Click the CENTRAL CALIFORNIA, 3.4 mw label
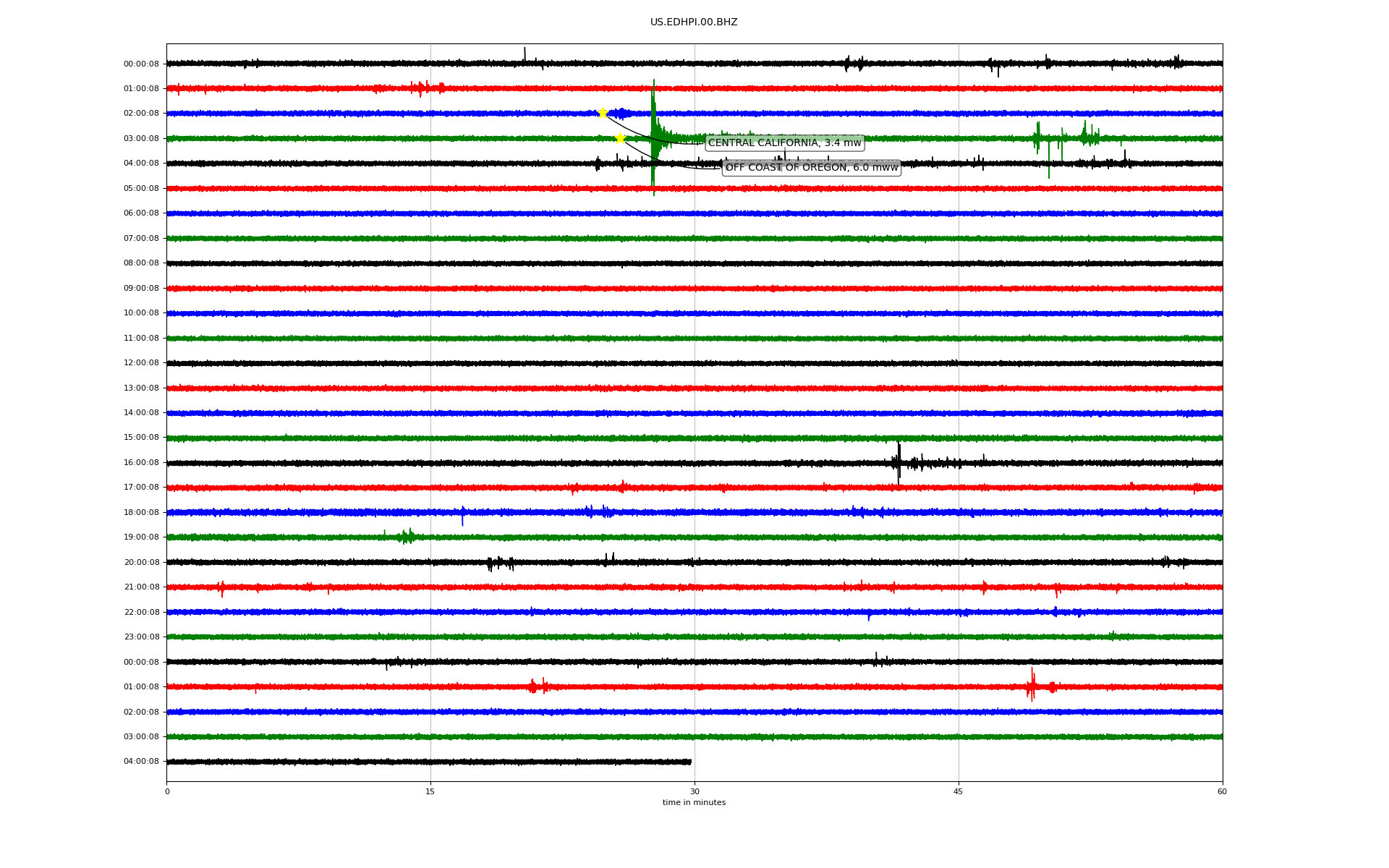Viewport: 1389px width, 868px height. tap(784, 143)
